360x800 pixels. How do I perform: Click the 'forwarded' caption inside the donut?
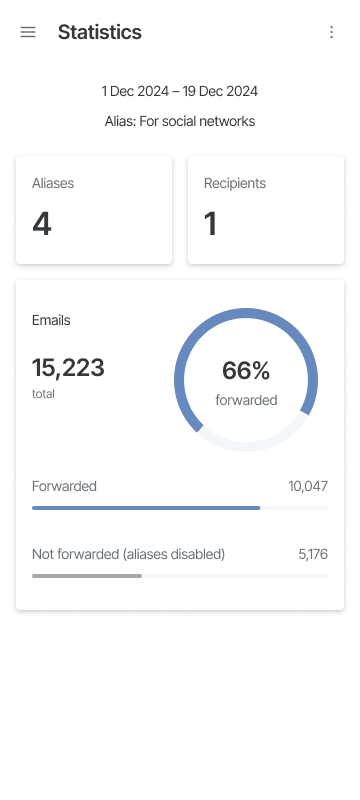pyautogui.click(x=246, y=400)
